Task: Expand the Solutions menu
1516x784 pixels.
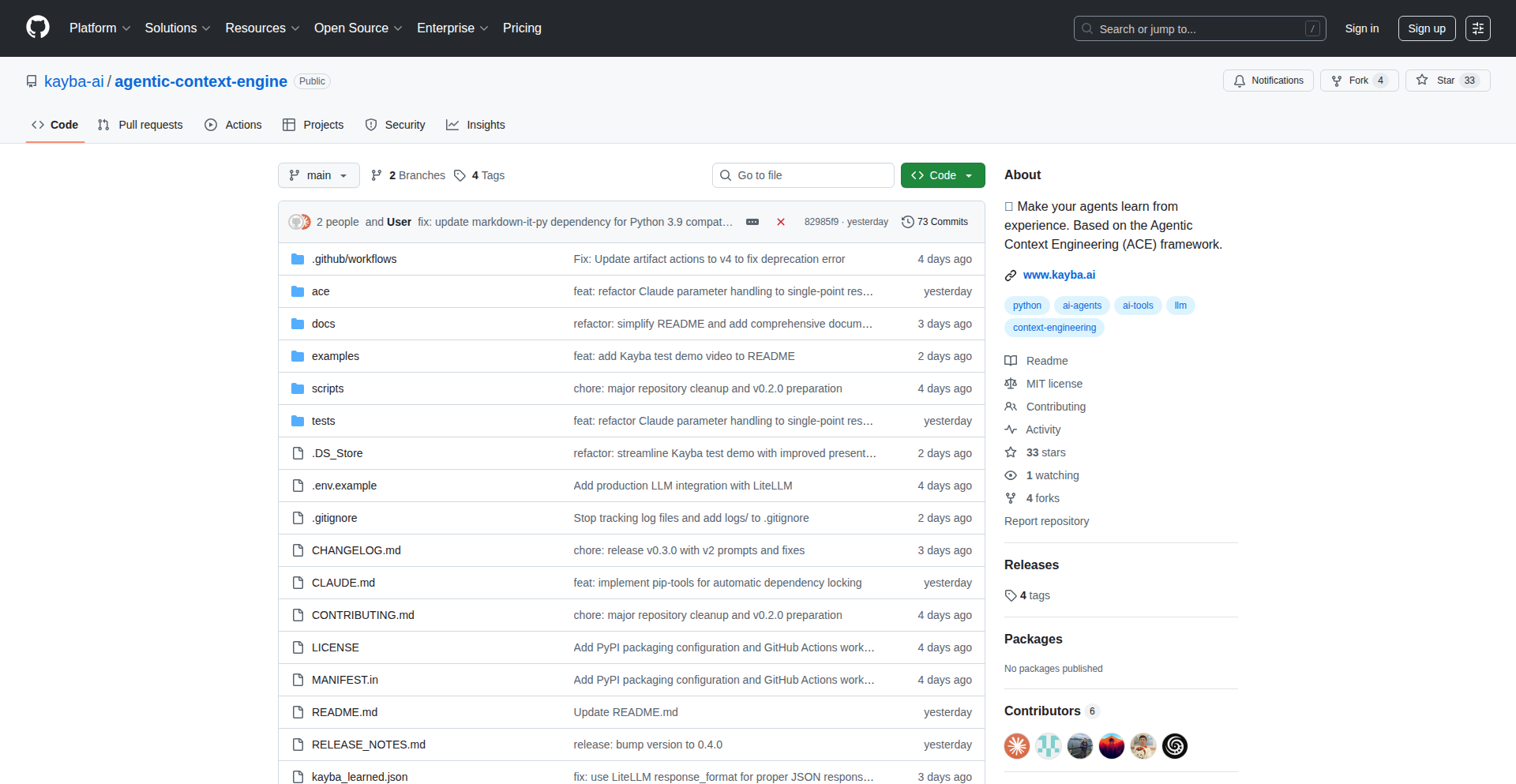Action: coord(178,28)
